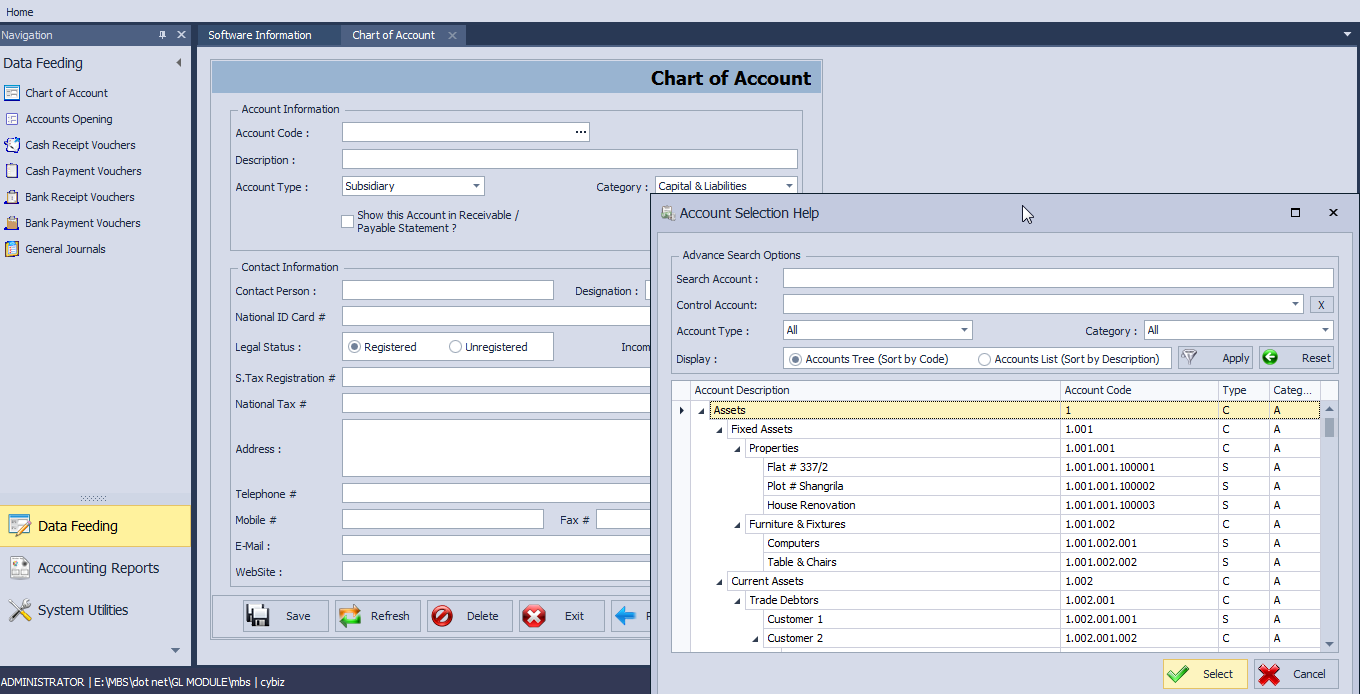The width and height of the screenshot is (1360, 694).
Task: Click the Save button with floppy icon
Action: [285, 616]
